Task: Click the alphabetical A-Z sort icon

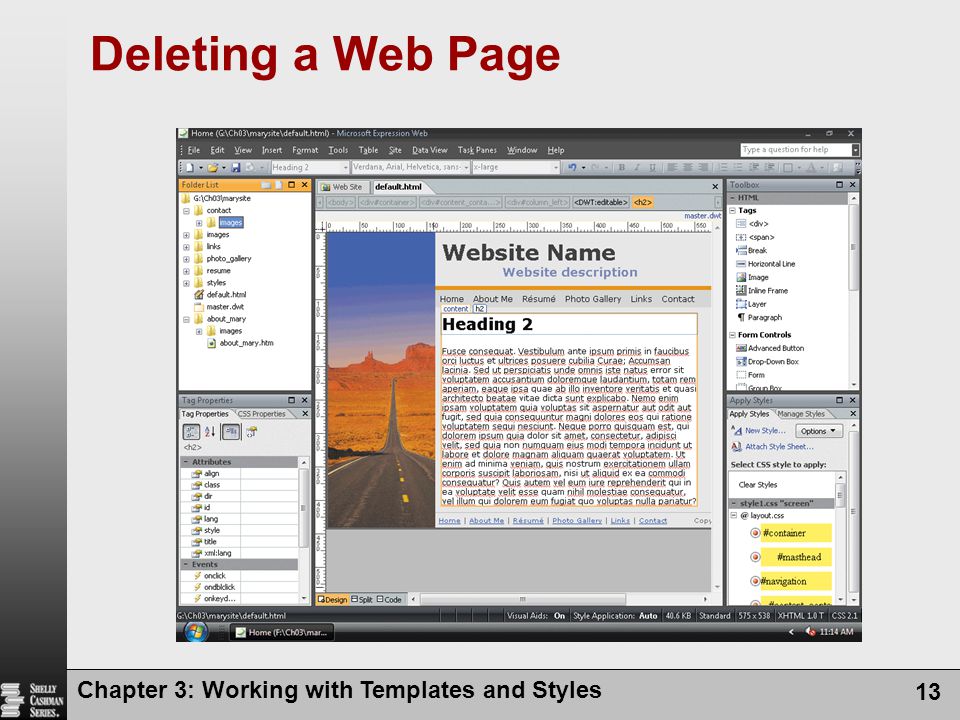Action: pyautogui.click(x=209, y=432)
